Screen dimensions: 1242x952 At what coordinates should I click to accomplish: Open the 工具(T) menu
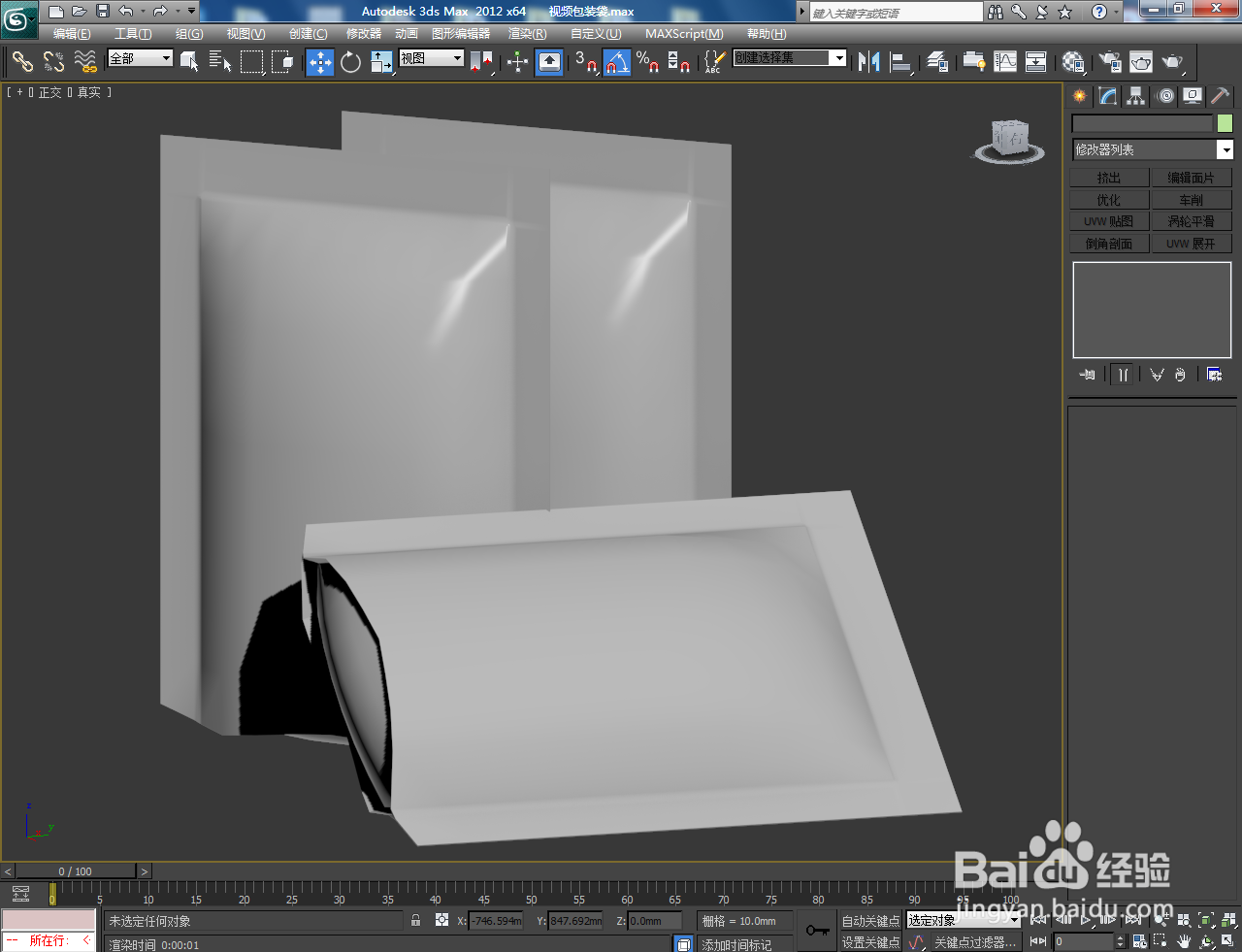tap(133, 34)
